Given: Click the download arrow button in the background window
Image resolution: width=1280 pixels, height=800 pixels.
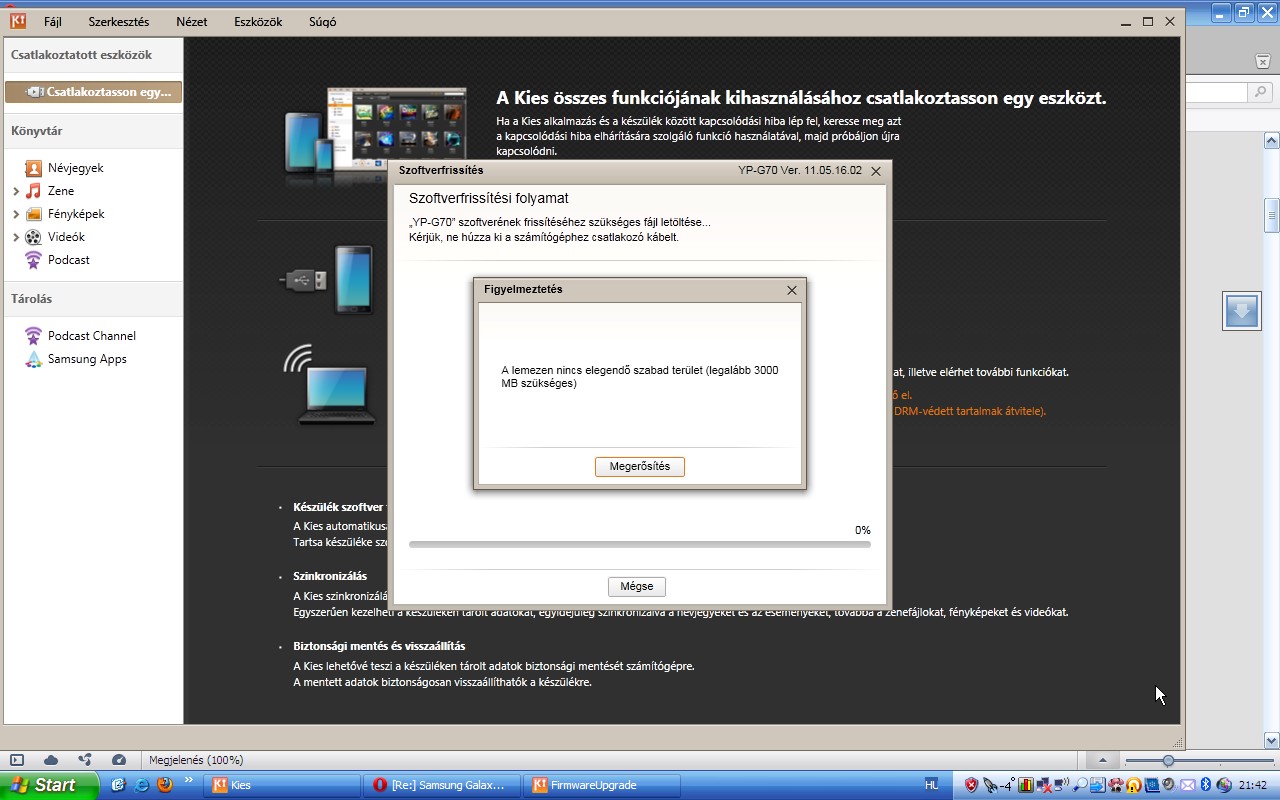Looking at the screenshot, I should (x=1242, y=311).
